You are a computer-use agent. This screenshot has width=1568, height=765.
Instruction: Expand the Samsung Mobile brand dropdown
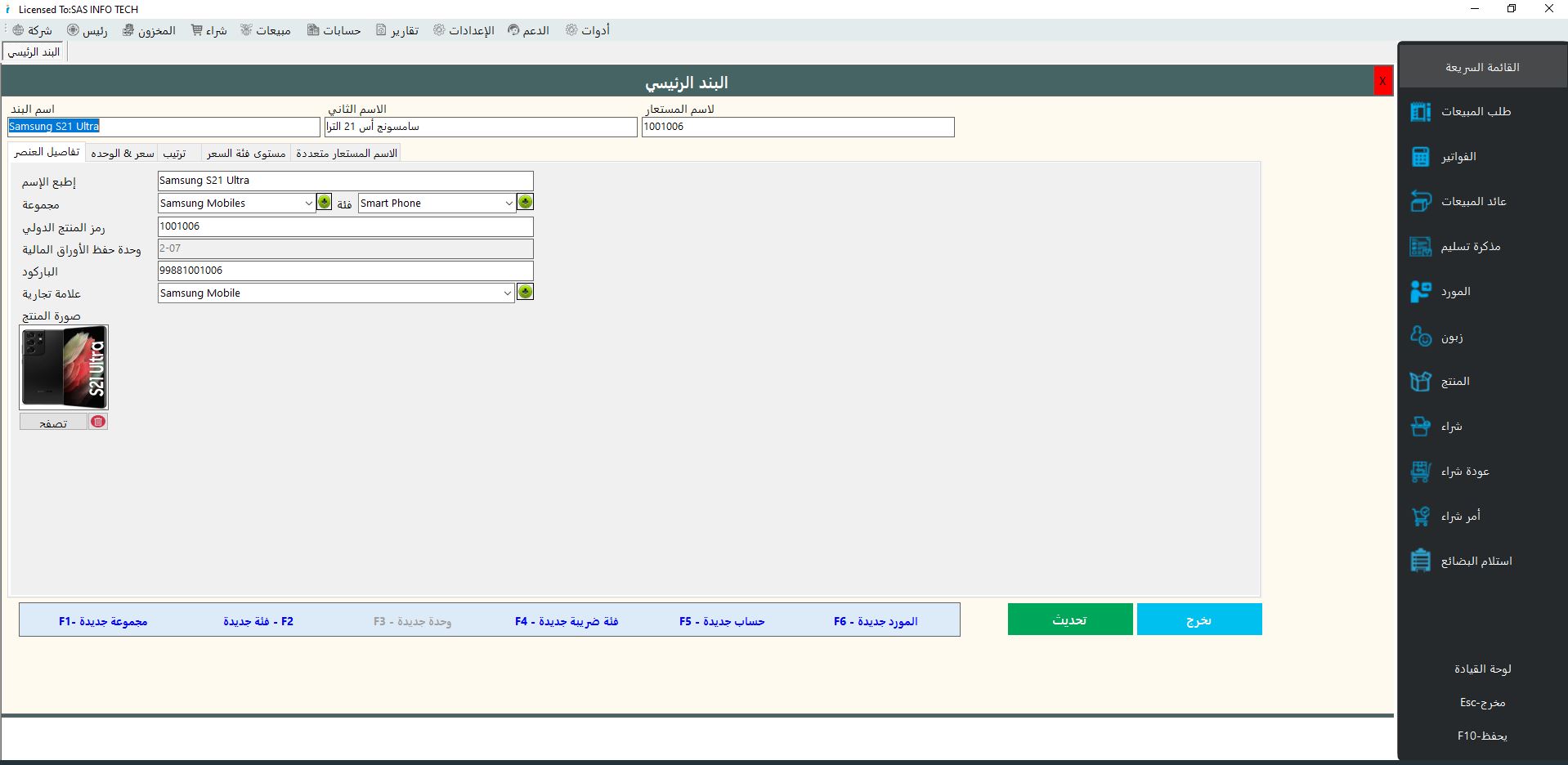(x=508, y=293)
